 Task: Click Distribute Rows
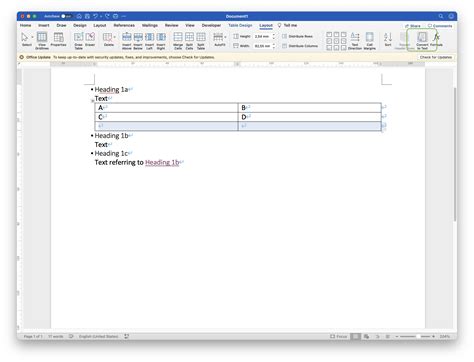click(x=297, y=36)
